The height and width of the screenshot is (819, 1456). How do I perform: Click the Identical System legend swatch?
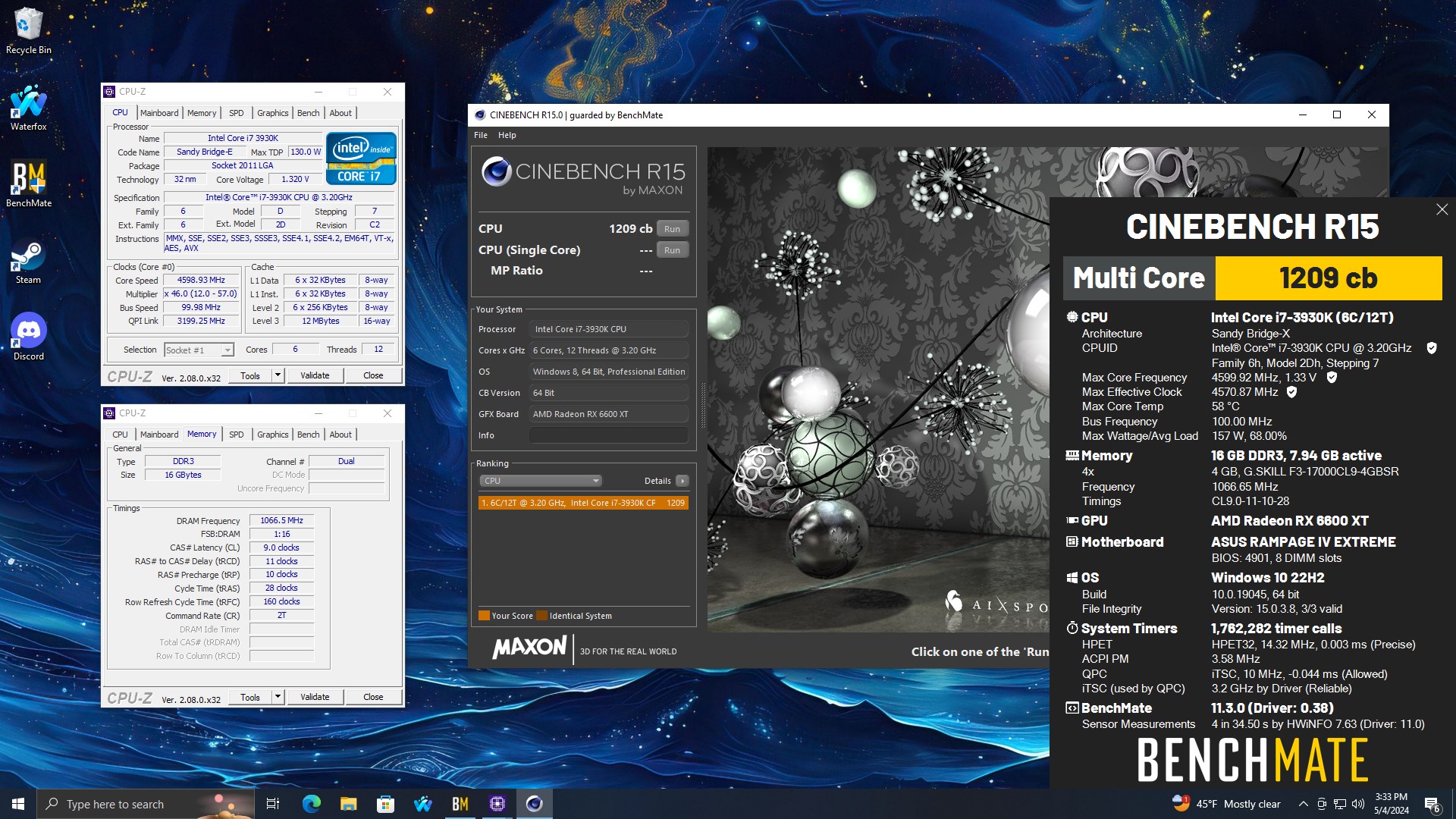541,616
